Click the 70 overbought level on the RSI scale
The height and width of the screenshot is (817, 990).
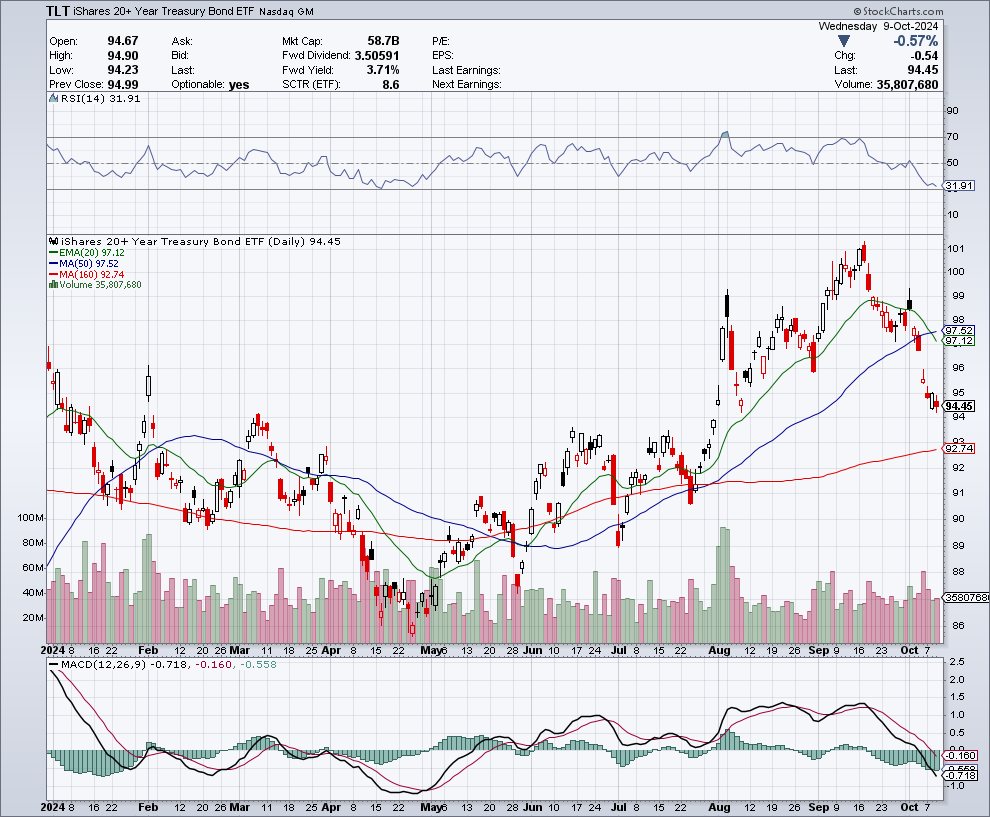(952, 136)
